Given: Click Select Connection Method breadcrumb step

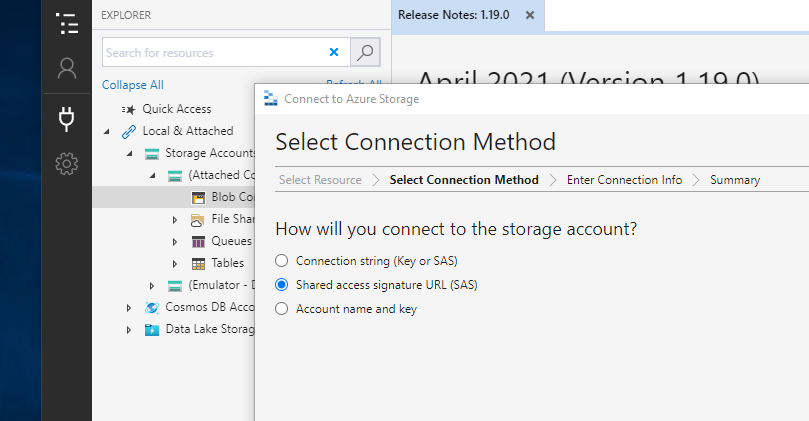Looking at the screenshot, I should (x=464, y=180).
